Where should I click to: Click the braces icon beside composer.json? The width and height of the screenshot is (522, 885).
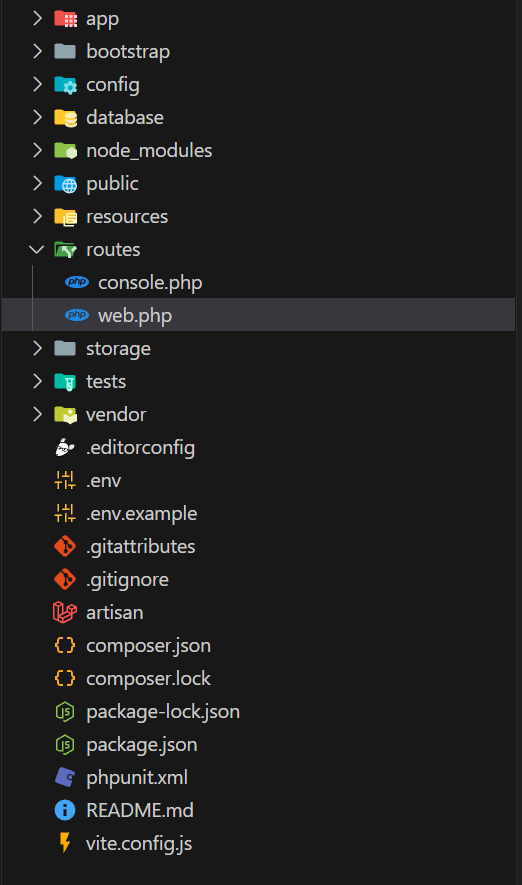tap(65, 645)
